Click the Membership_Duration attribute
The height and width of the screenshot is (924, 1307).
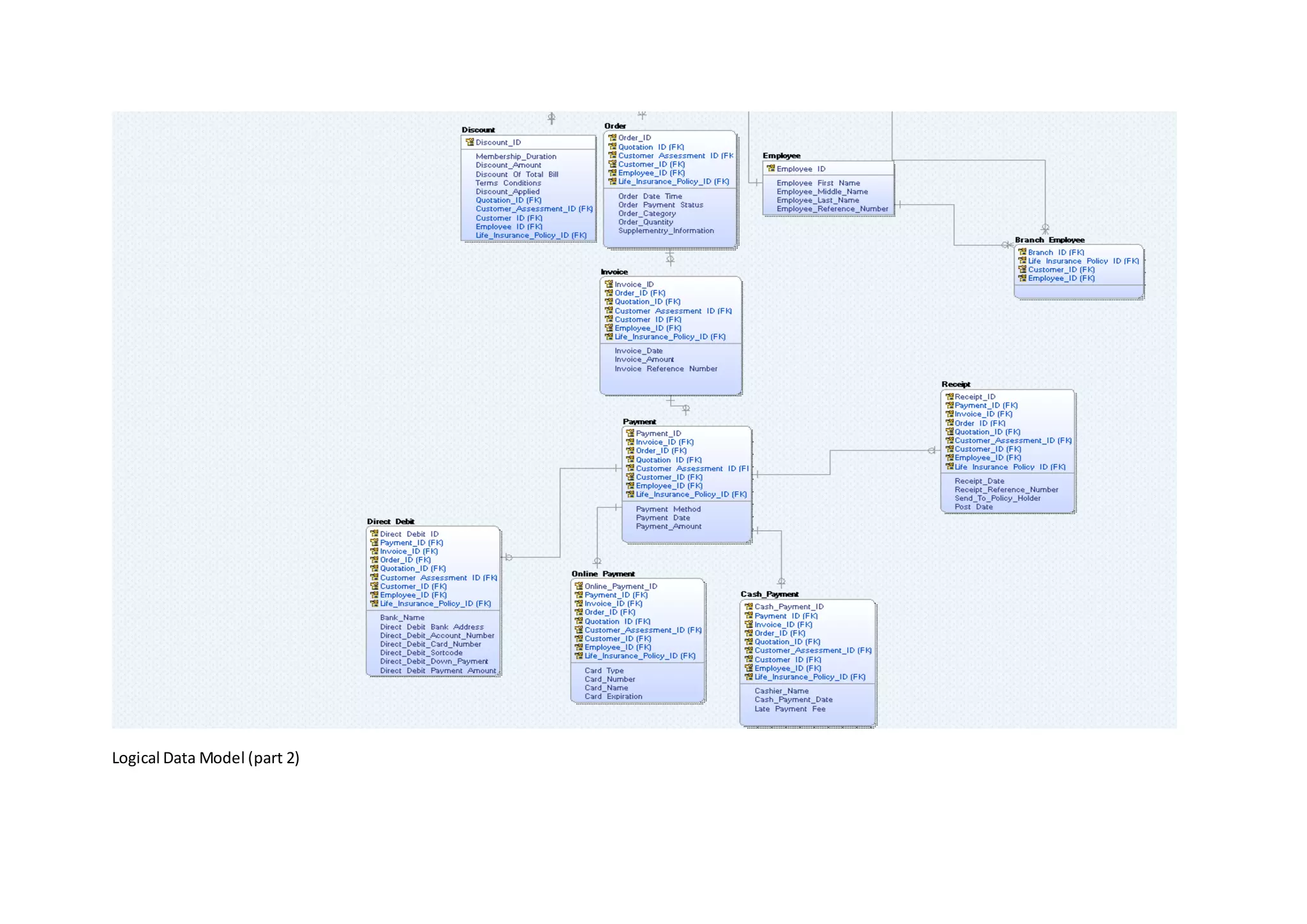(516, 156)
